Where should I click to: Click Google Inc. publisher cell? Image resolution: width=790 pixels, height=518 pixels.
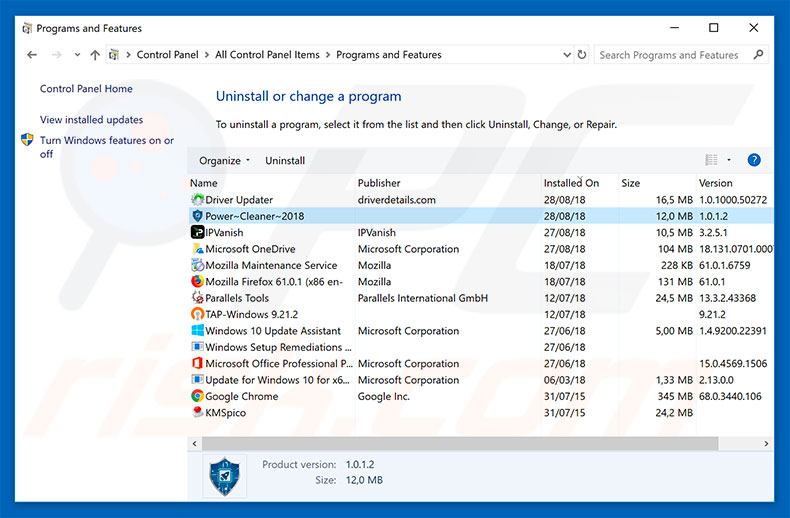[x=384, y=396]
